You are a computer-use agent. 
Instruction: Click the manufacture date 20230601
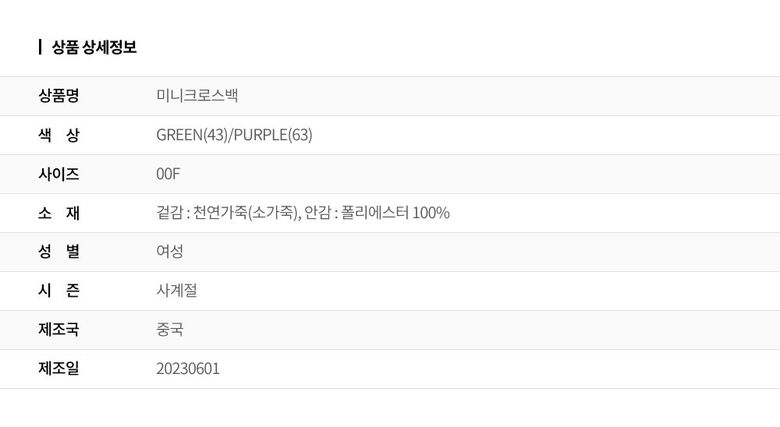tap(188, 369)
